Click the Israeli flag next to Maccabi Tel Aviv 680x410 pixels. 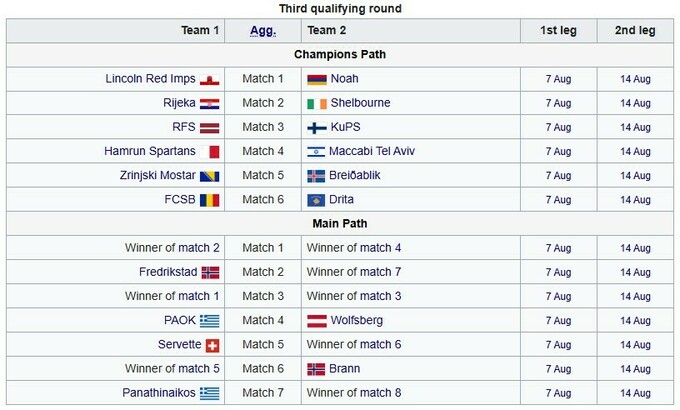coord(316,152)
